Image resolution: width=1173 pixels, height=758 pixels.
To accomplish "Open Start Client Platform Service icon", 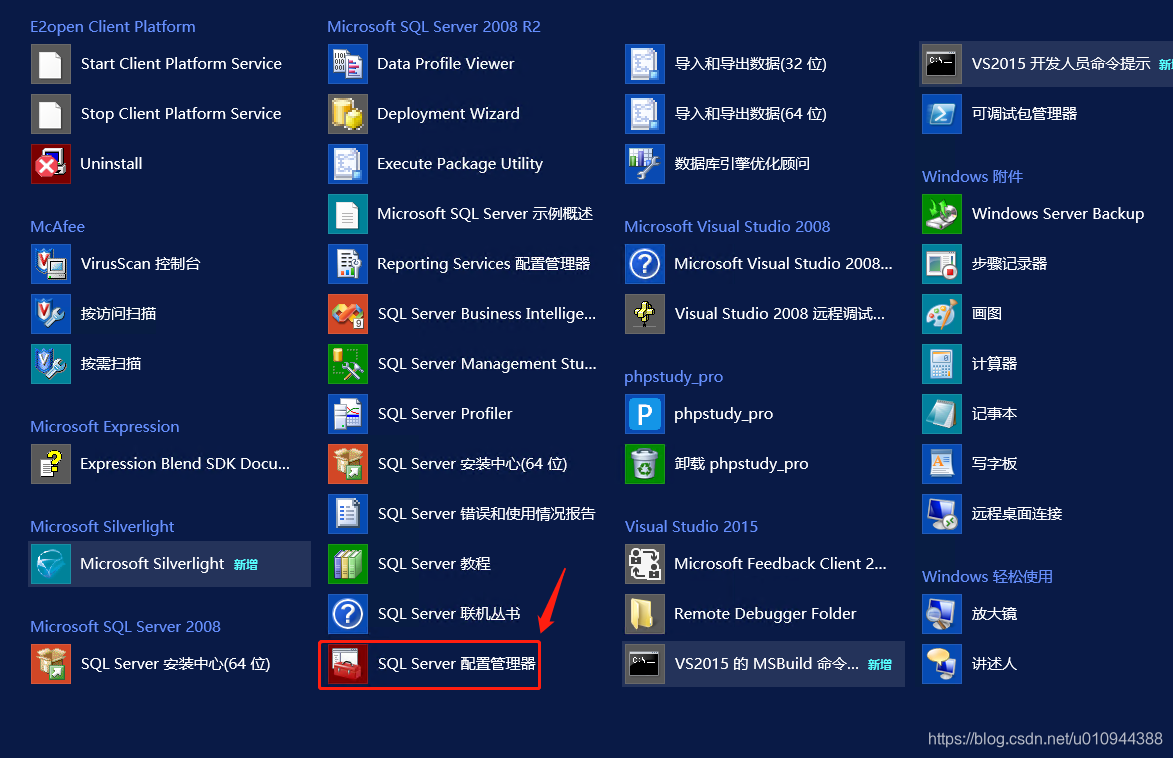I will [x=51, y=64].
